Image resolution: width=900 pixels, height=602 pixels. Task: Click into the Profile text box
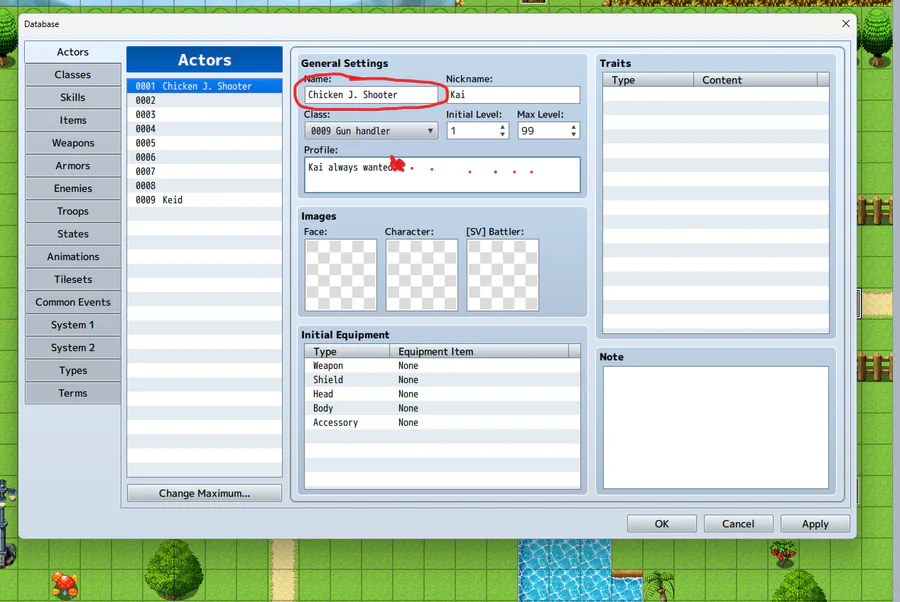[442, 175]
